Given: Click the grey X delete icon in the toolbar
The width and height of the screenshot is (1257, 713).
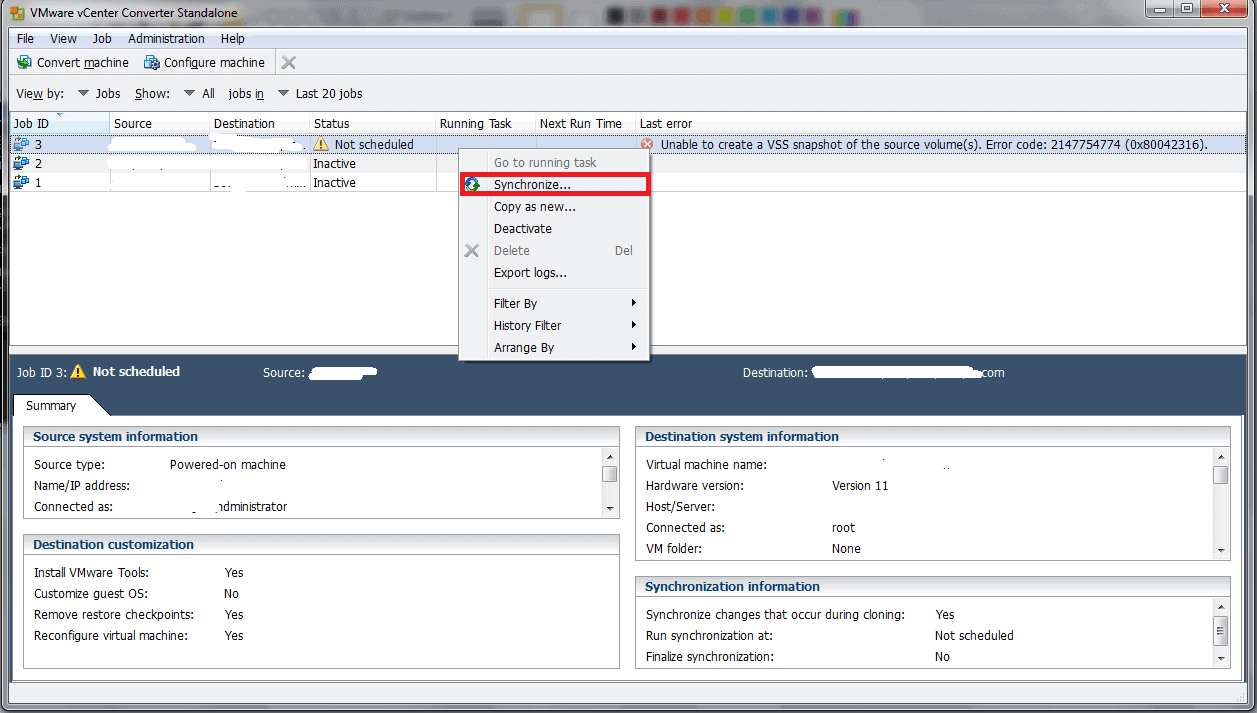Looking at the screenshot, I should [x=289, y=62].
